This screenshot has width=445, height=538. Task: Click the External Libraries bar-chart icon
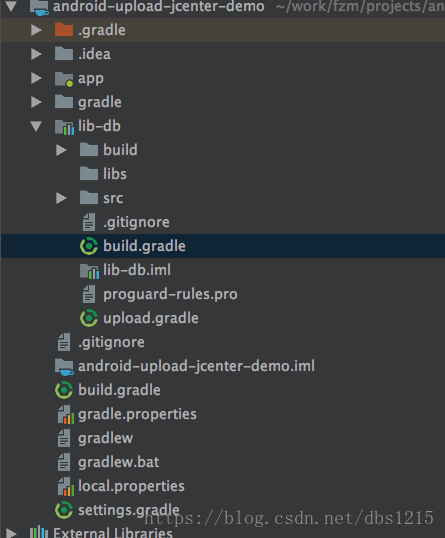point(39,532)
